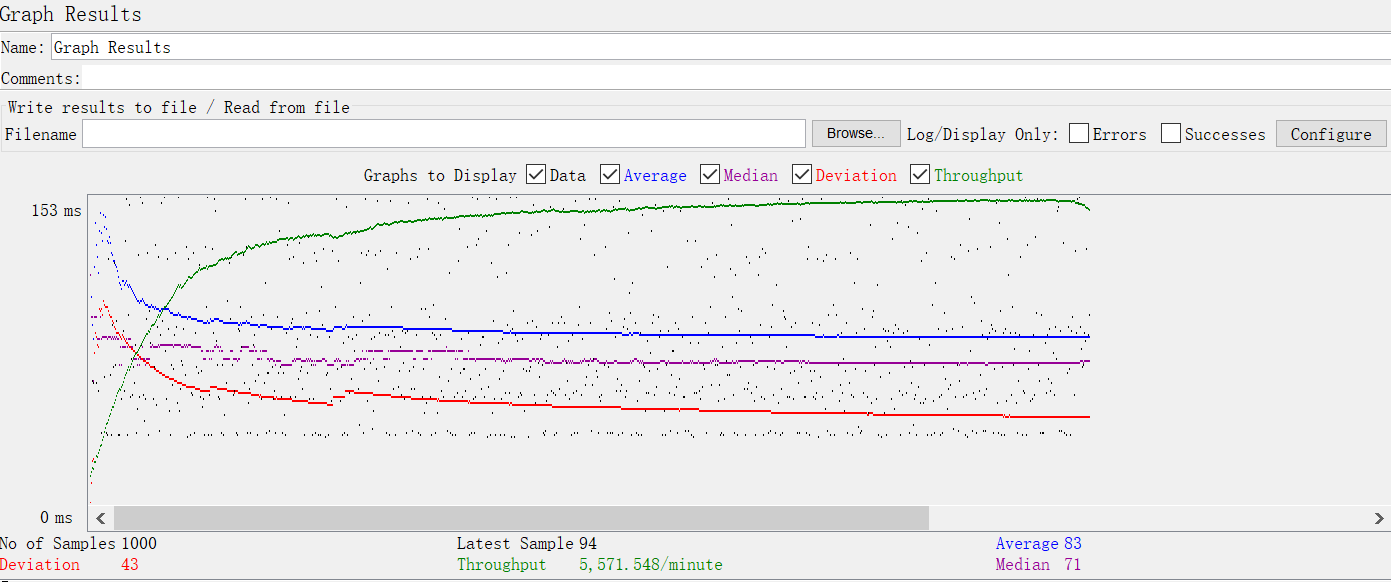Disable the purple Median display checkbox
Screen dimensions: 1391x582
click(x=710, y=175)
